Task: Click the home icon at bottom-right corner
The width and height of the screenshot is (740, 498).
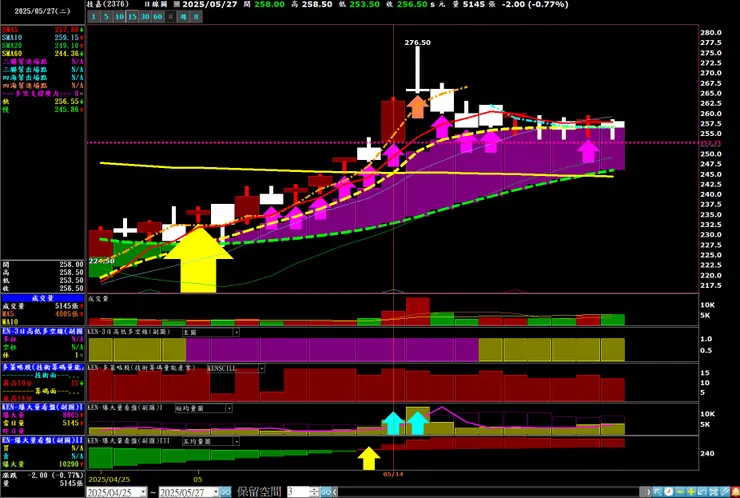Action: [x=735, y=492]
